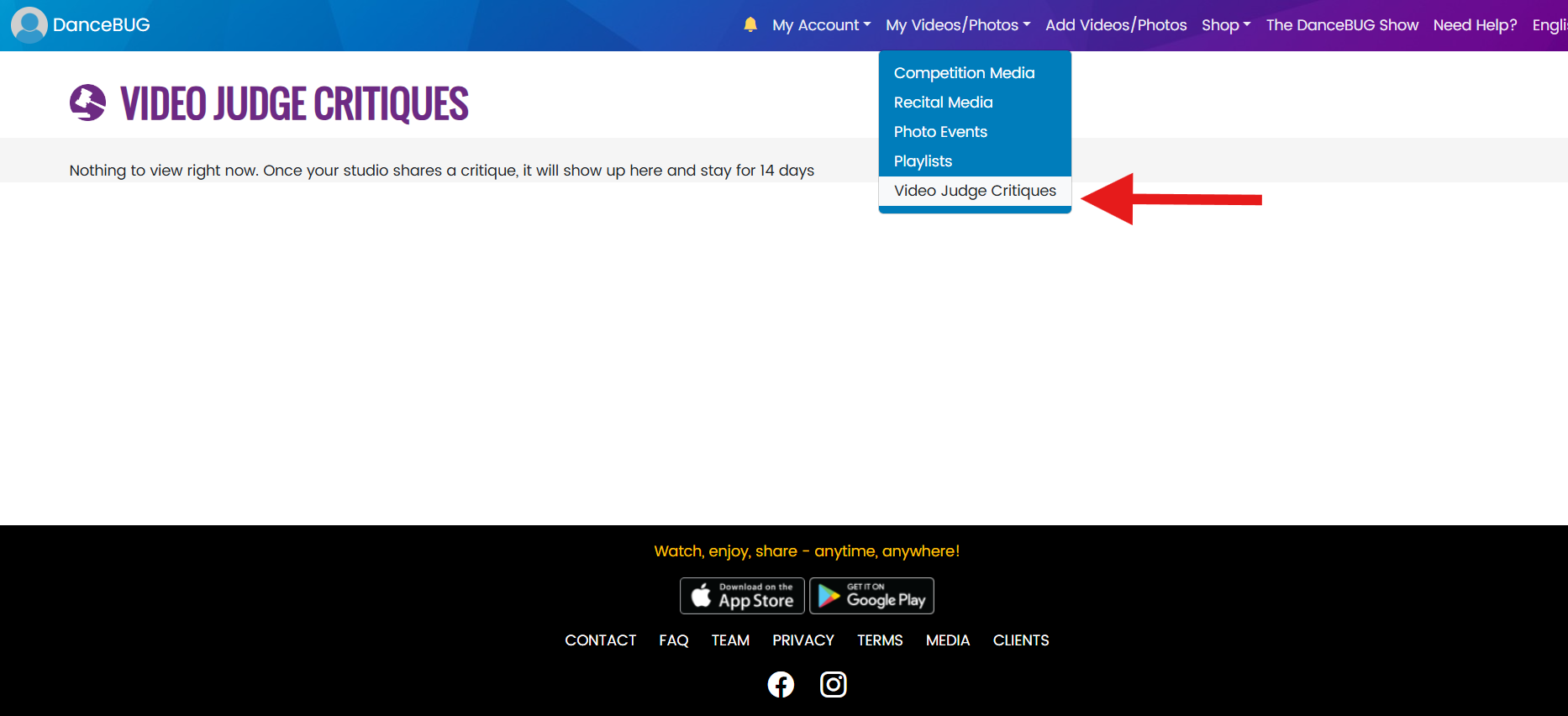
Task: Select Recital Media menu entry
Action: click(x=943, y=103)
